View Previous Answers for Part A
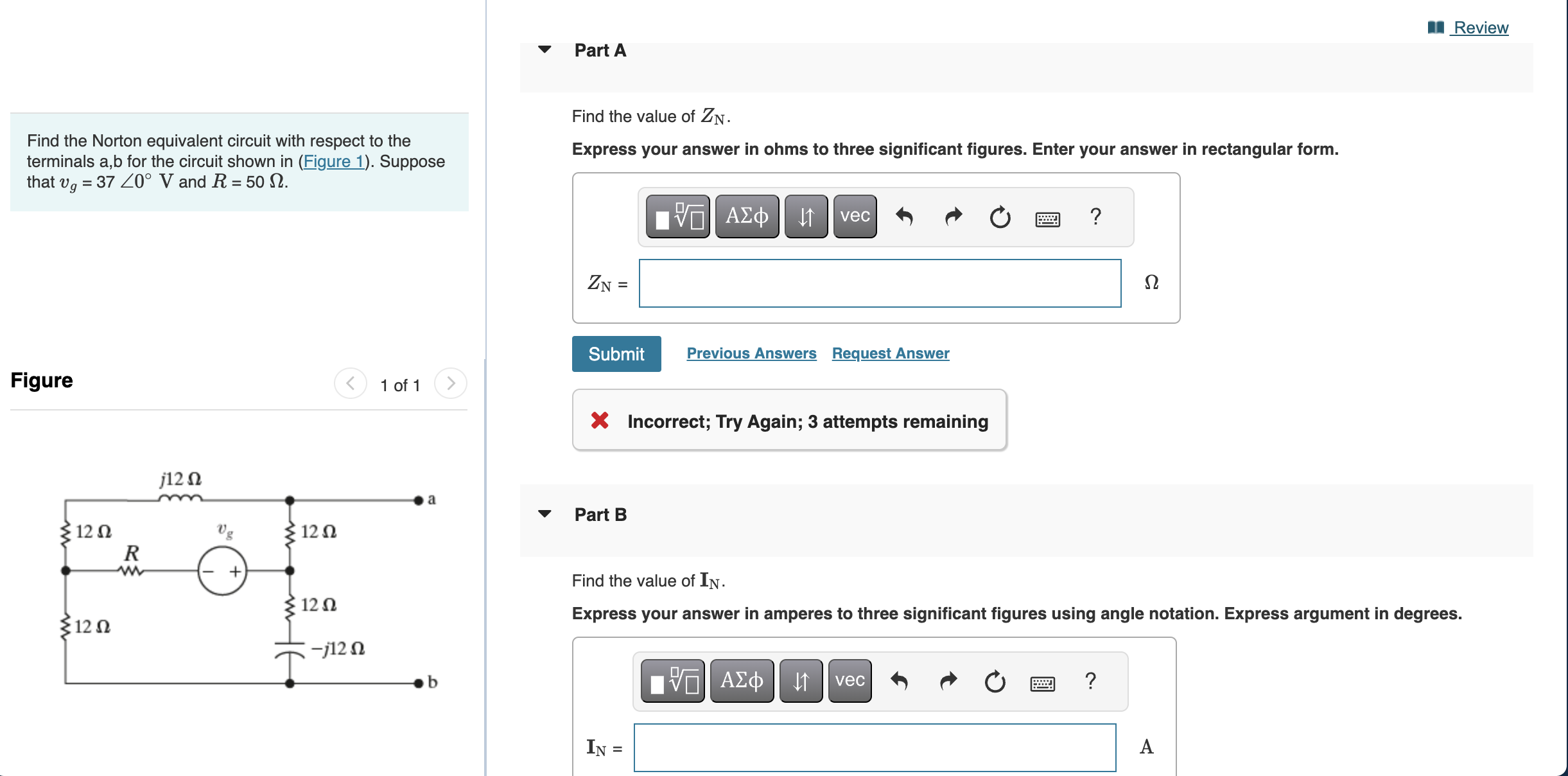The height and width of the screenshot is (776, 1568). click(x=751, y=353)
